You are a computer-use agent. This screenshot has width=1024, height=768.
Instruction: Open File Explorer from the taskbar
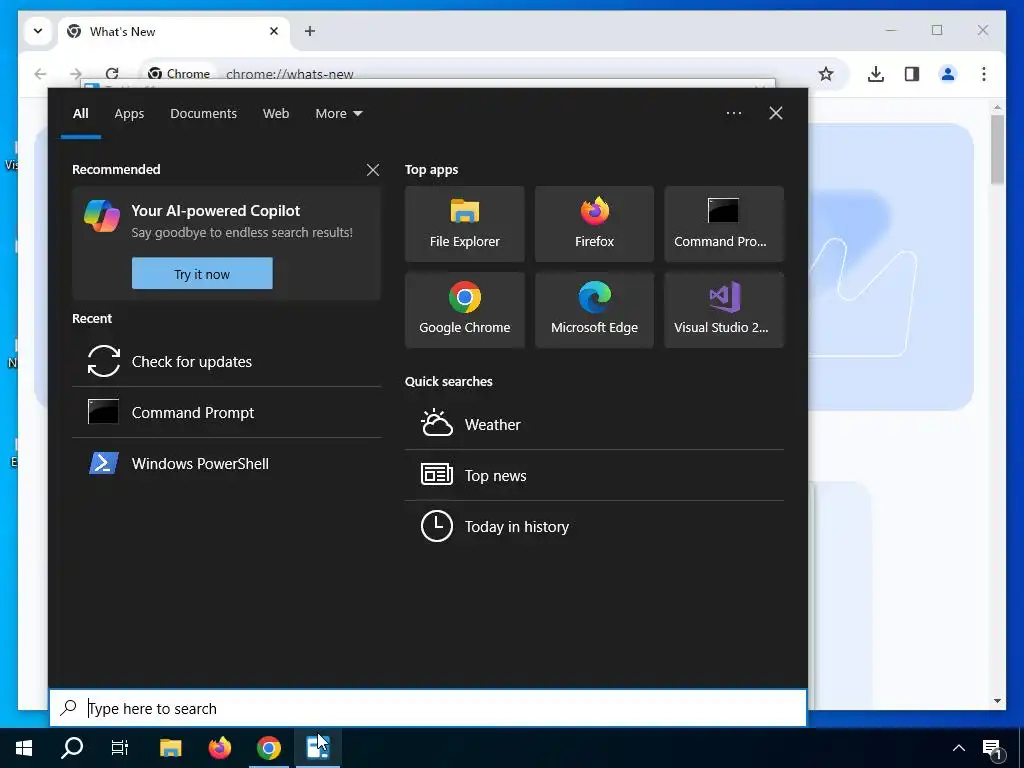tap(170, 748)
